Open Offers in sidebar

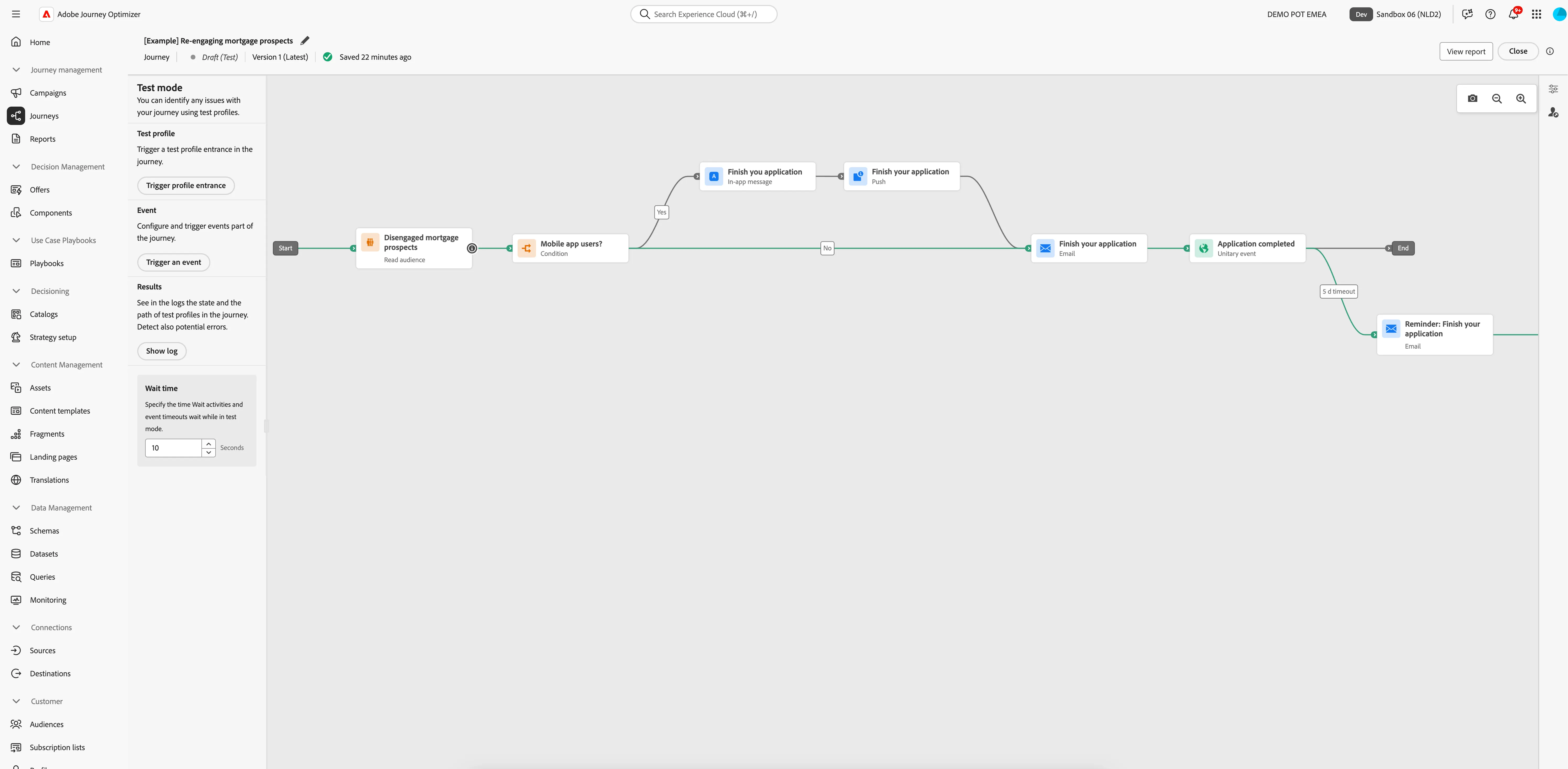(x=40, y=190)
